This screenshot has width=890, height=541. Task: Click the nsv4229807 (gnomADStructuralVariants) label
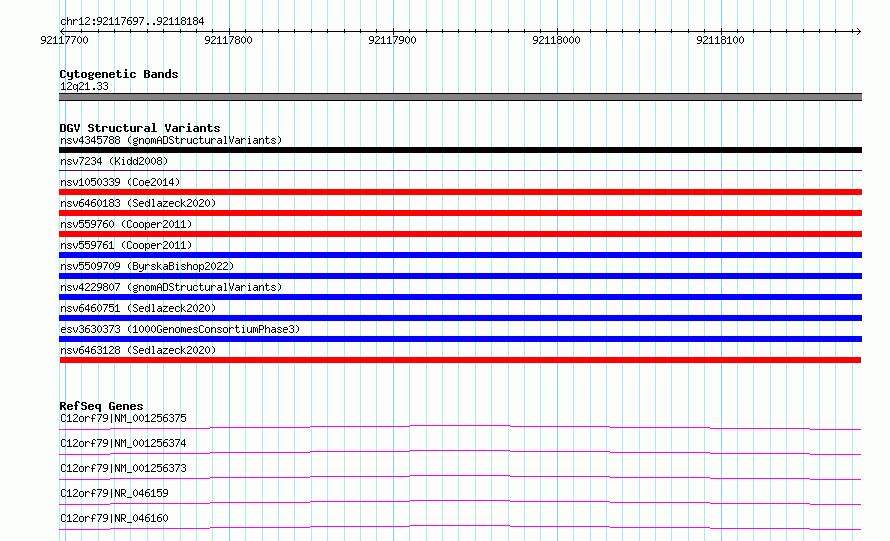pos(171,287)
